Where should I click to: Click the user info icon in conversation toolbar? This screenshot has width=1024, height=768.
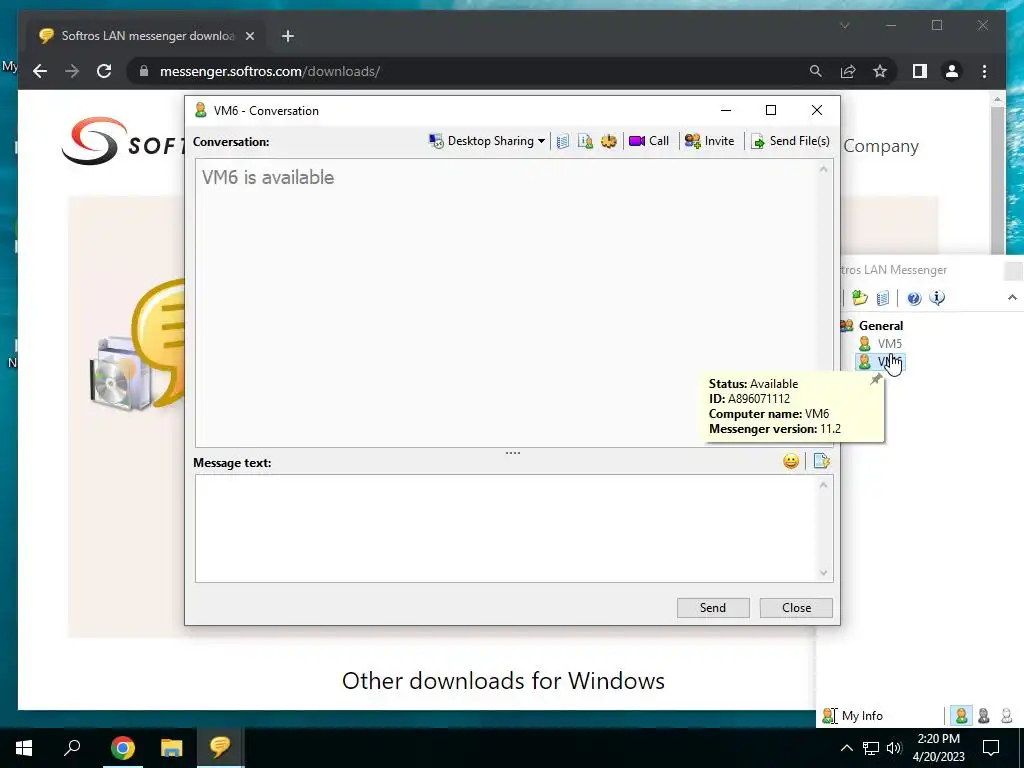click(x=586, y=141)
